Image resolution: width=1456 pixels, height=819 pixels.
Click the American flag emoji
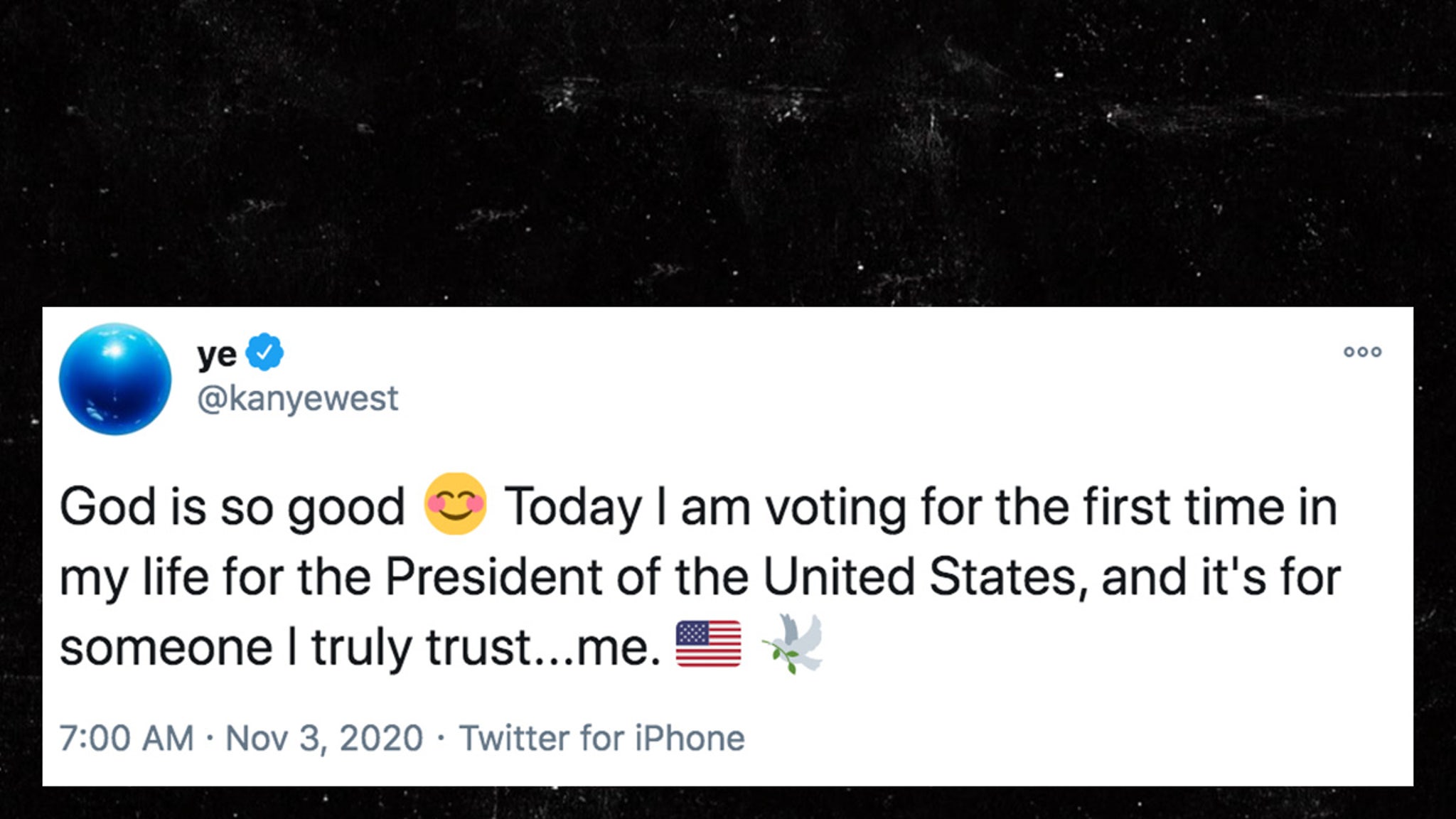[708, 643]
